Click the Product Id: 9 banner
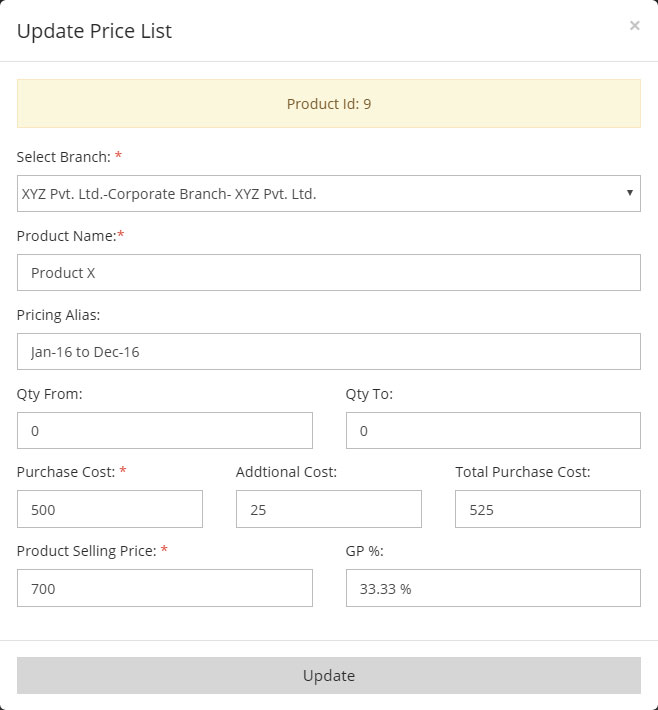The image size is (658, 710). click(x=329, y=104)
